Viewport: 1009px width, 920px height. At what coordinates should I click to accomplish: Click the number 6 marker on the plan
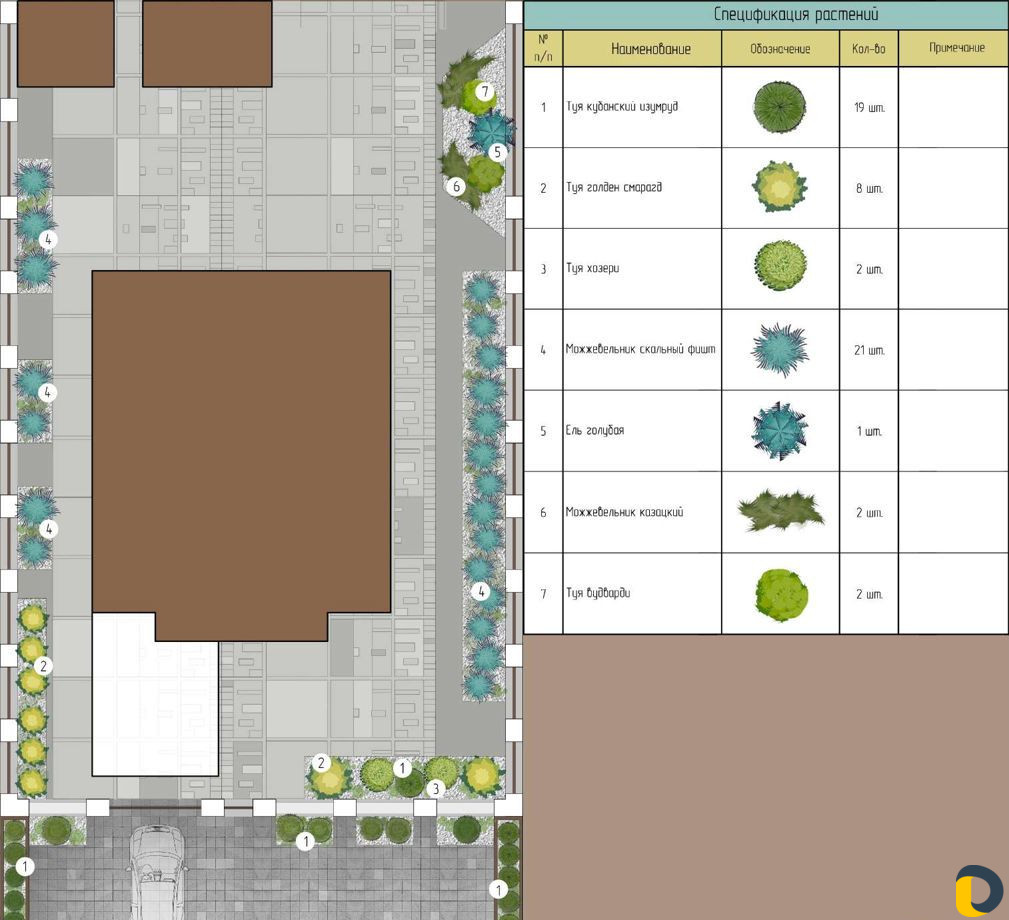(x=456, y=187)
